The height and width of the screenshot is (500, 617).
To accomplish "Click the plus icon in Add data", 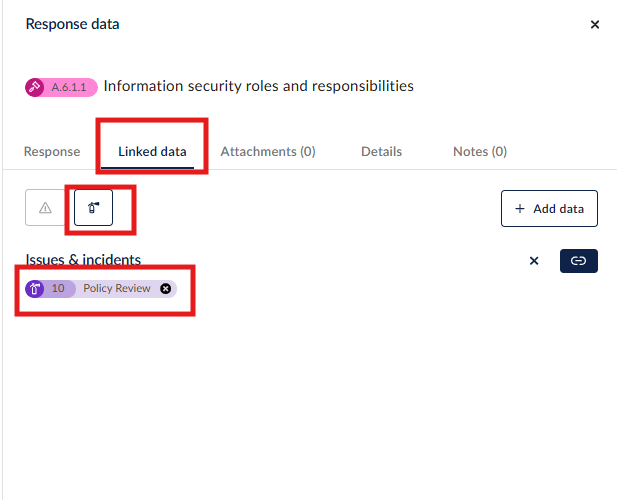I will tap(520, 208).
